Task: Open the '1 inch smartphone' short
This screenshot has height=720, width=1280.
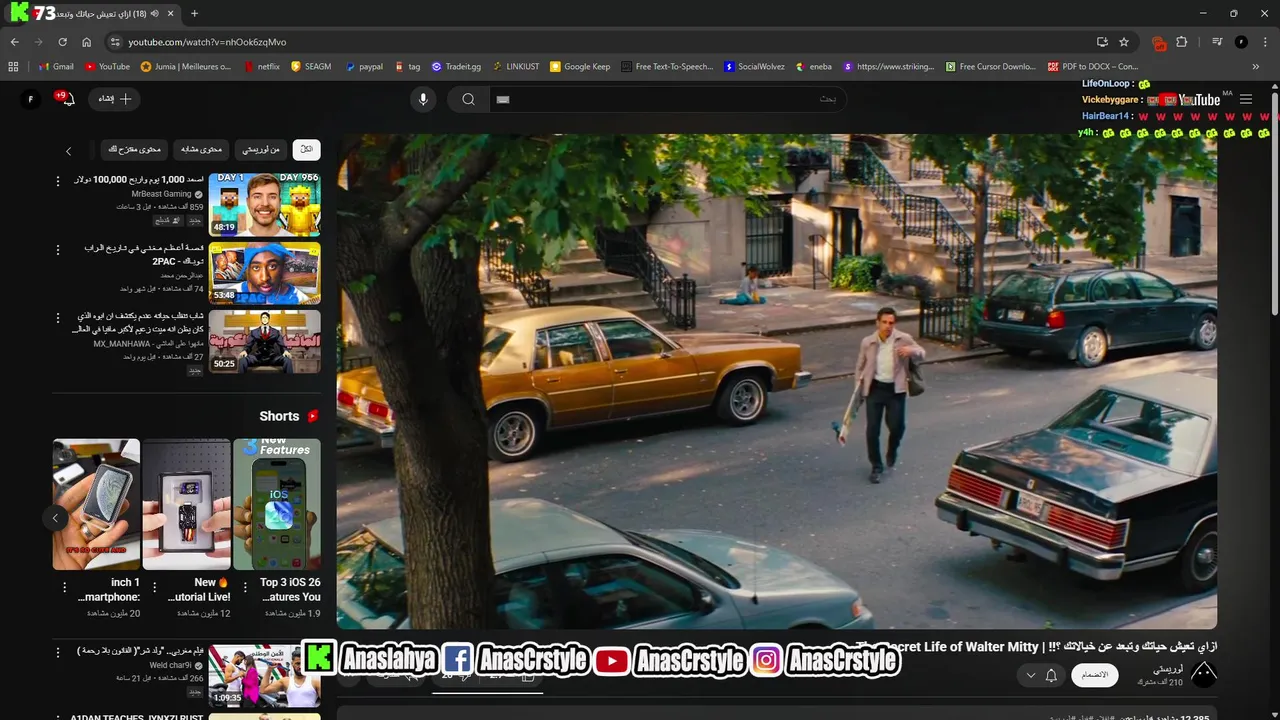Action: point(96,504)
